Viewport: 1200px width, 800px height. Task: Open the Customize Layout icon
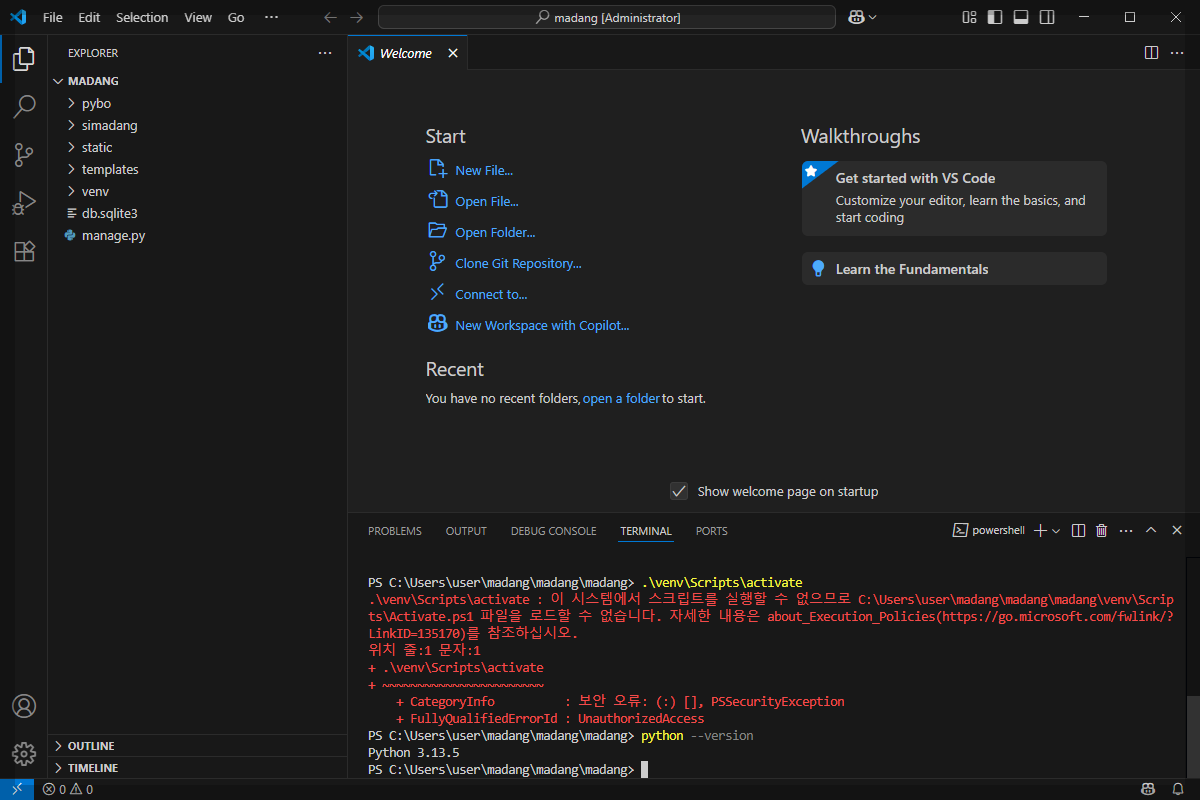[x=969, y=17]
